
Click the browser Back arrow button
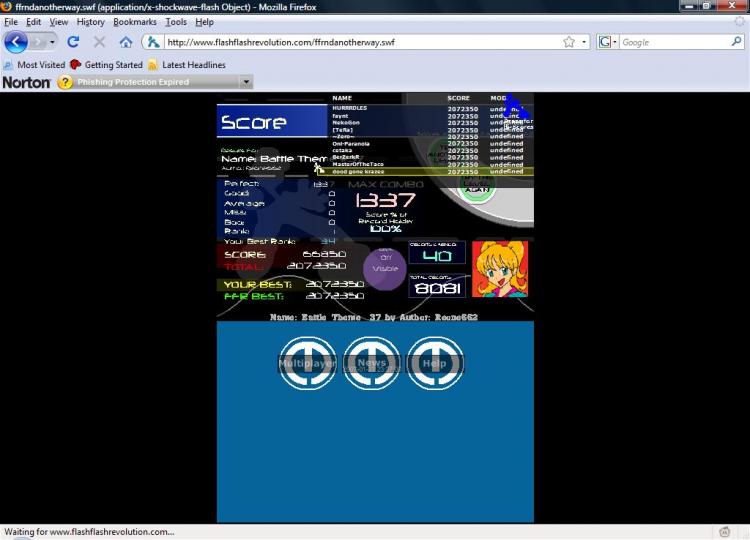17,42
